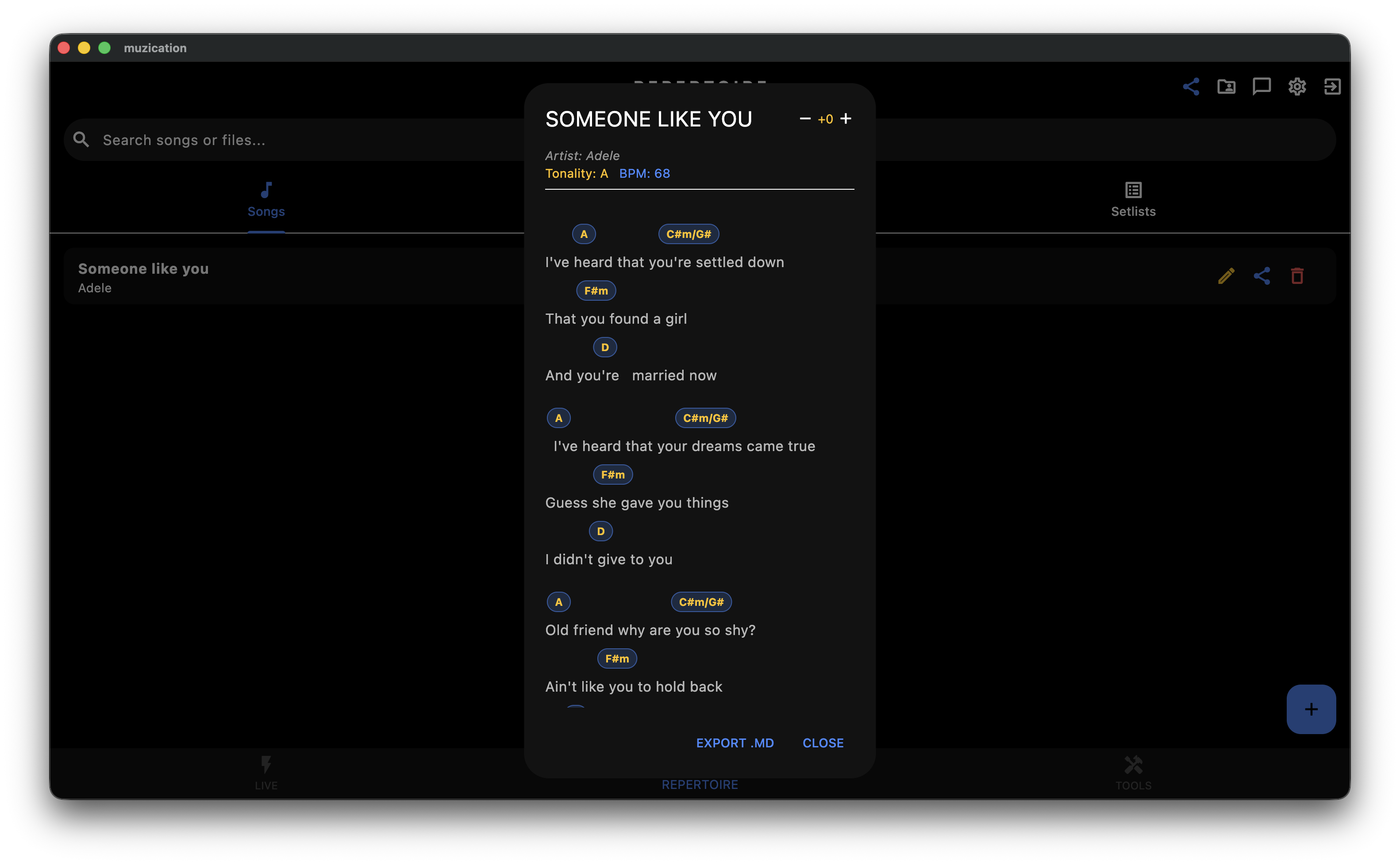The height and width of the screenshot is (865, 1400).
Task: Click C#m/G# chord above dreams came true
Action: pyautogui.click(x=705, y=418)
